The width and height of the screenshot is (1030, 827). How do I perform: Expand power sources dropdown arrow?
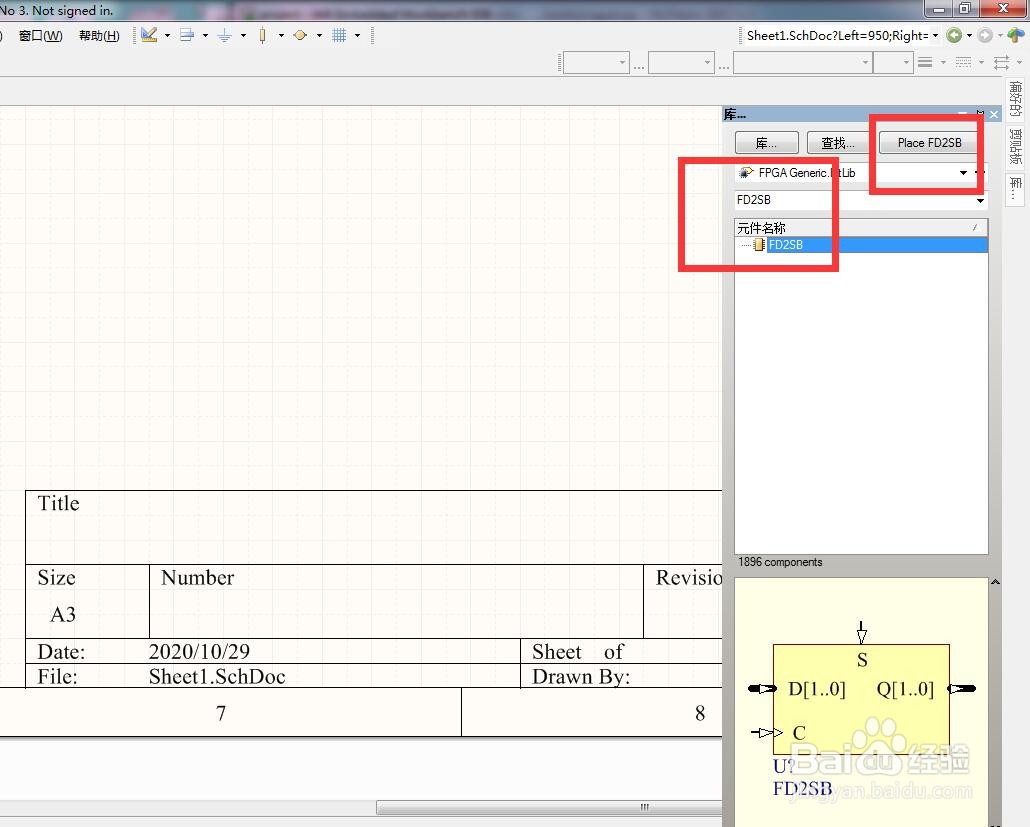tap(244, 35)
